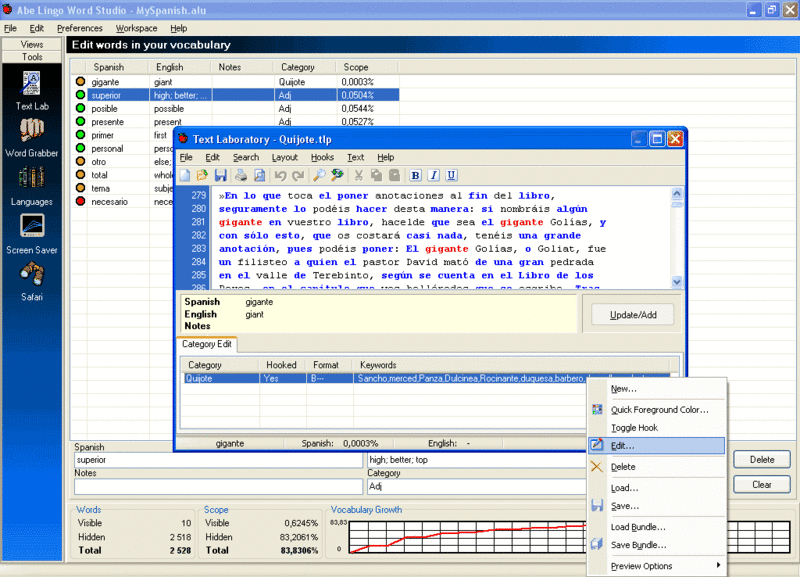Screen dimensions: 800x577
Task: Open the Layout menu
Action: point(284,158)
